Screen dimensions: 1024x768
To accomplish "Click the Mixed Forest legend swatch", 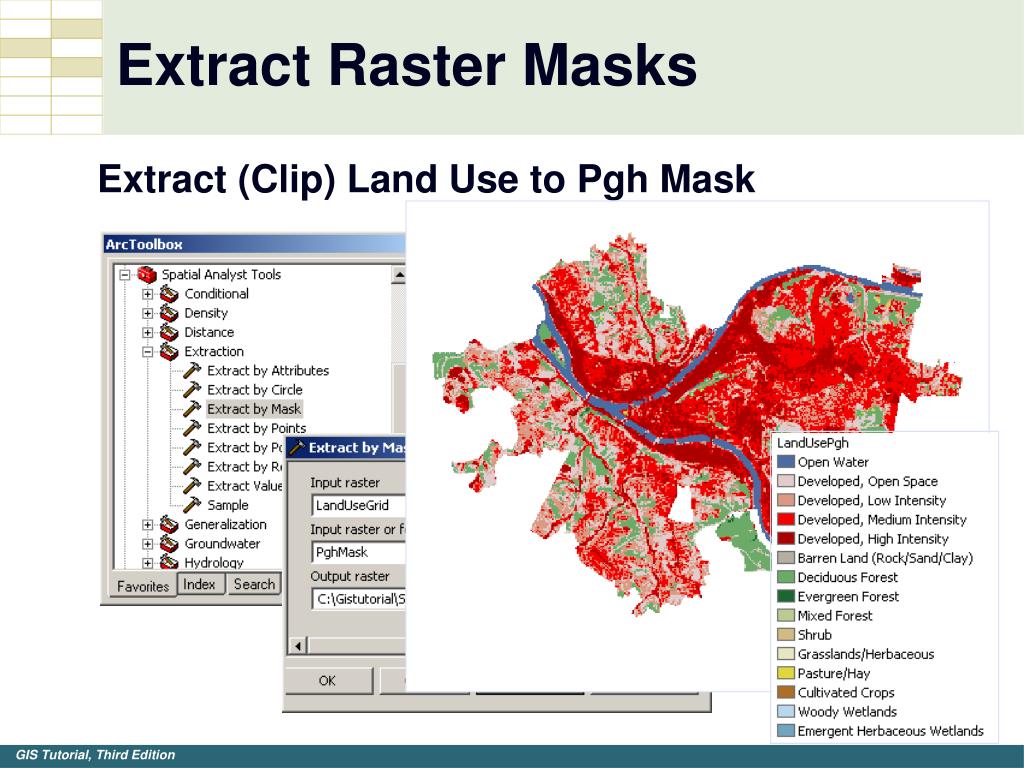I will 786,615.
